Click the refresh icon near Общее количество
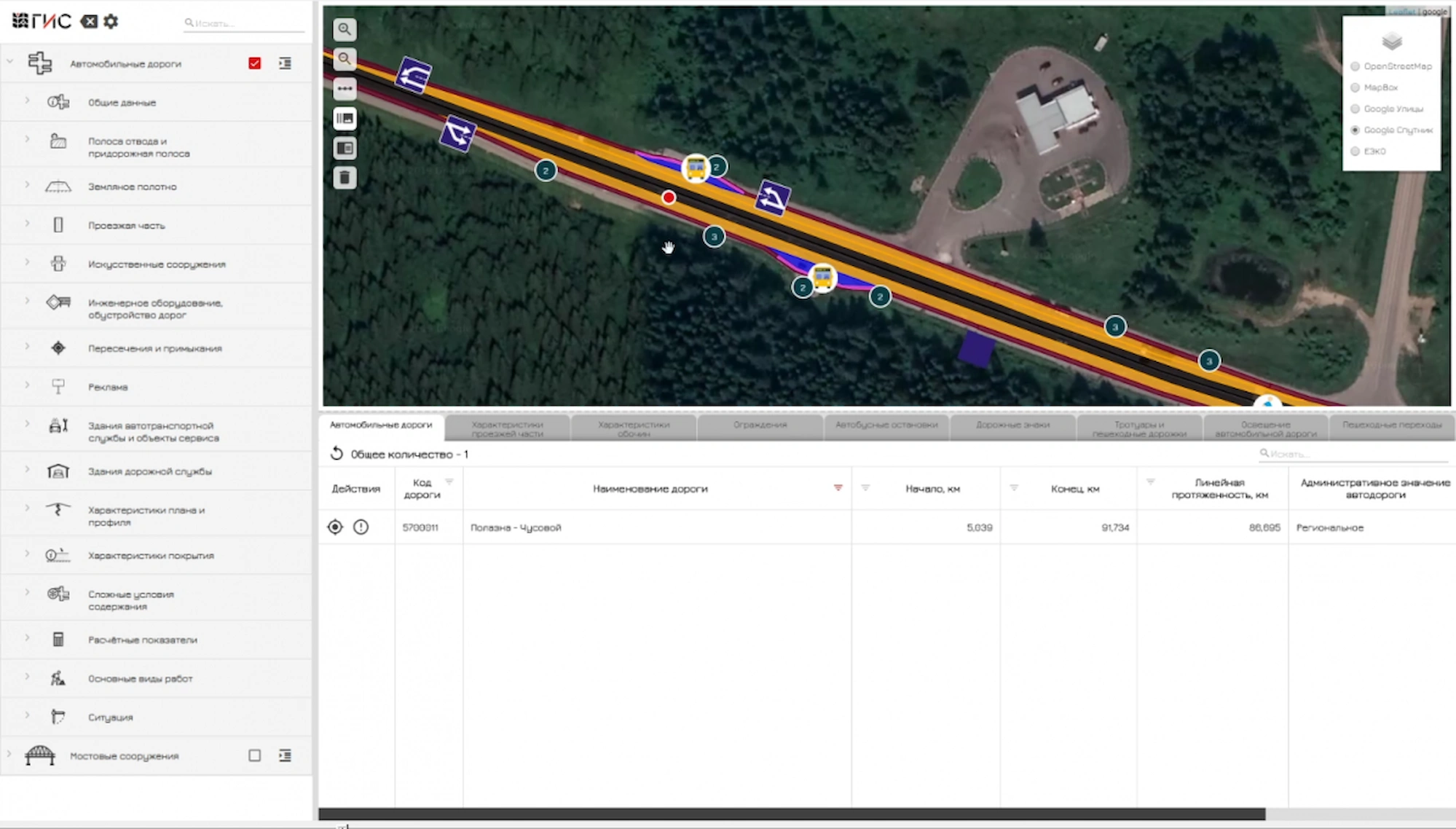1456x829 pixels. pyautogui.click(x=337, y=454)
